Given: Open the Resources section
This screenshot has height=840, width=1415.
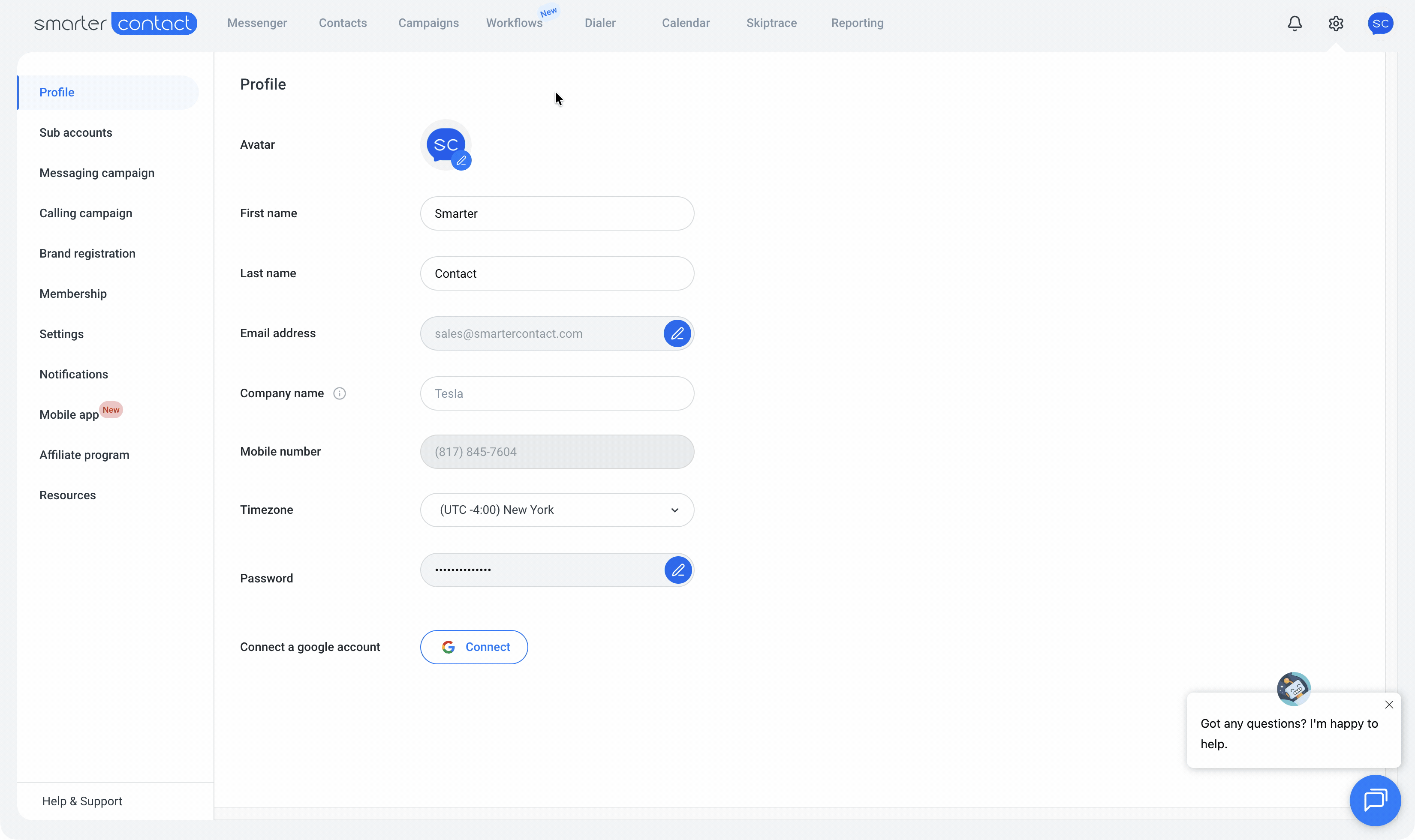Looking at the screenshot, I should pyautogui.click(x=68, y=495).
